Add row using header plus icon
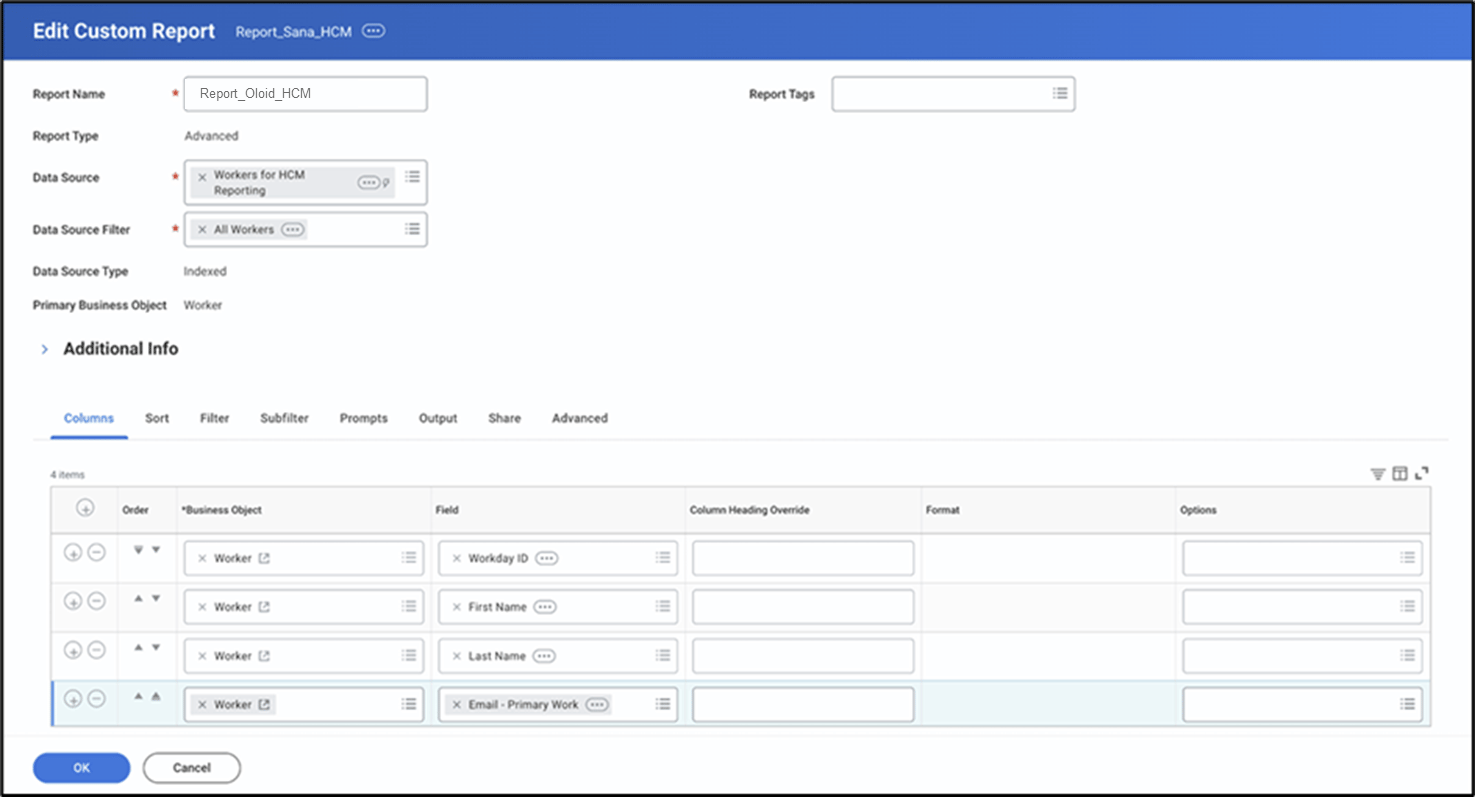 (x=85, y=508)
